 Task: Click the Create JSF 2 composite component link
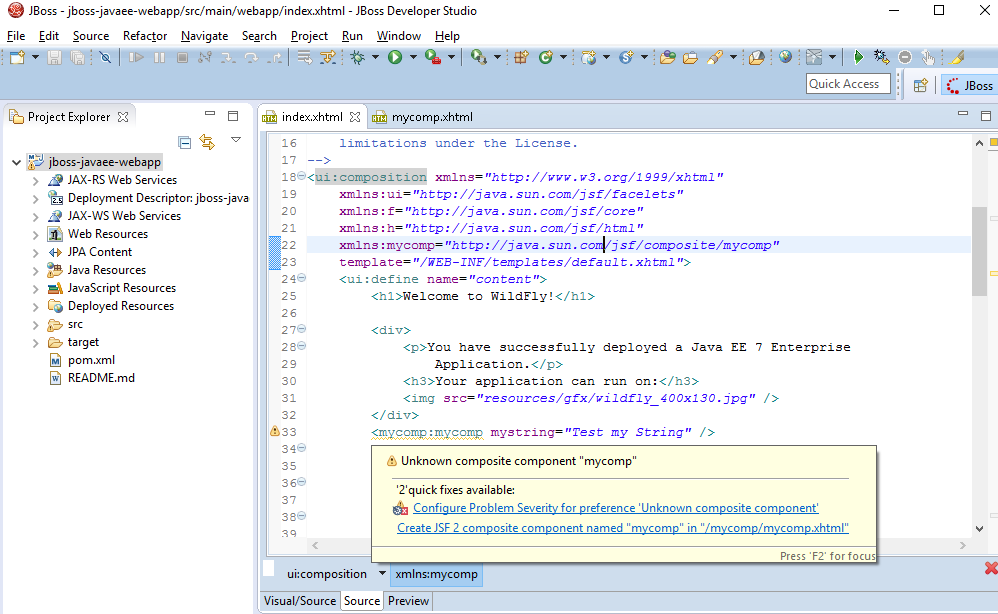pyautogui.click(x=622, y=528)
